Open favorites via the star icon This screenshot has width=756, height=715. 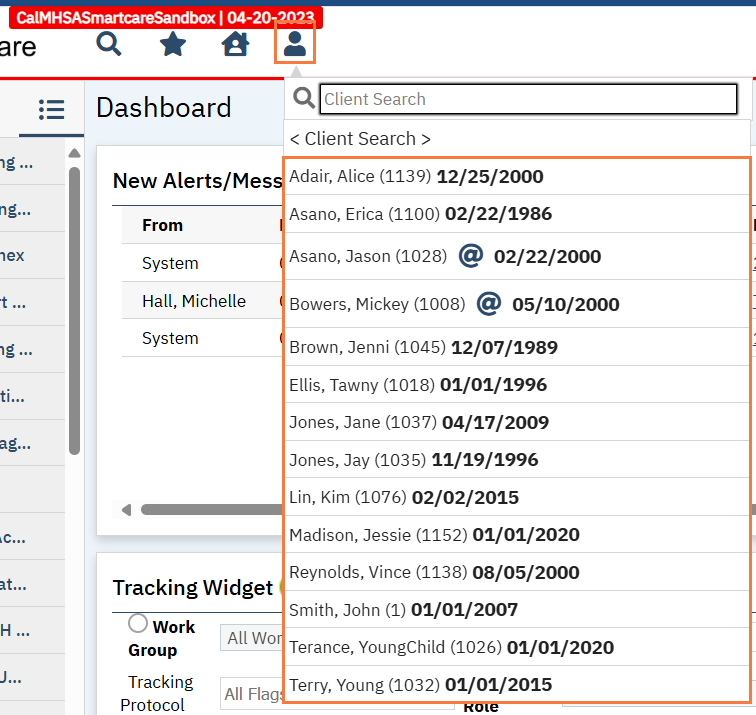coord(173,44)
